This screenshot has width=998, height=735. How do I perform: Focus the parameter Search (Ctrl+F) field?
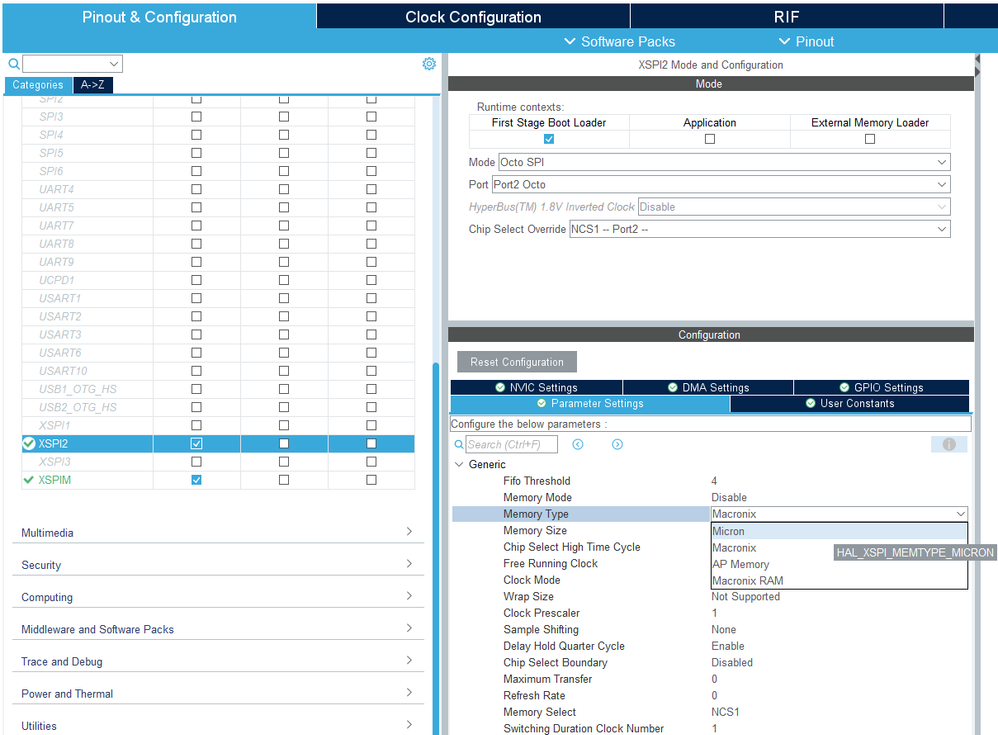coord(512,444)
